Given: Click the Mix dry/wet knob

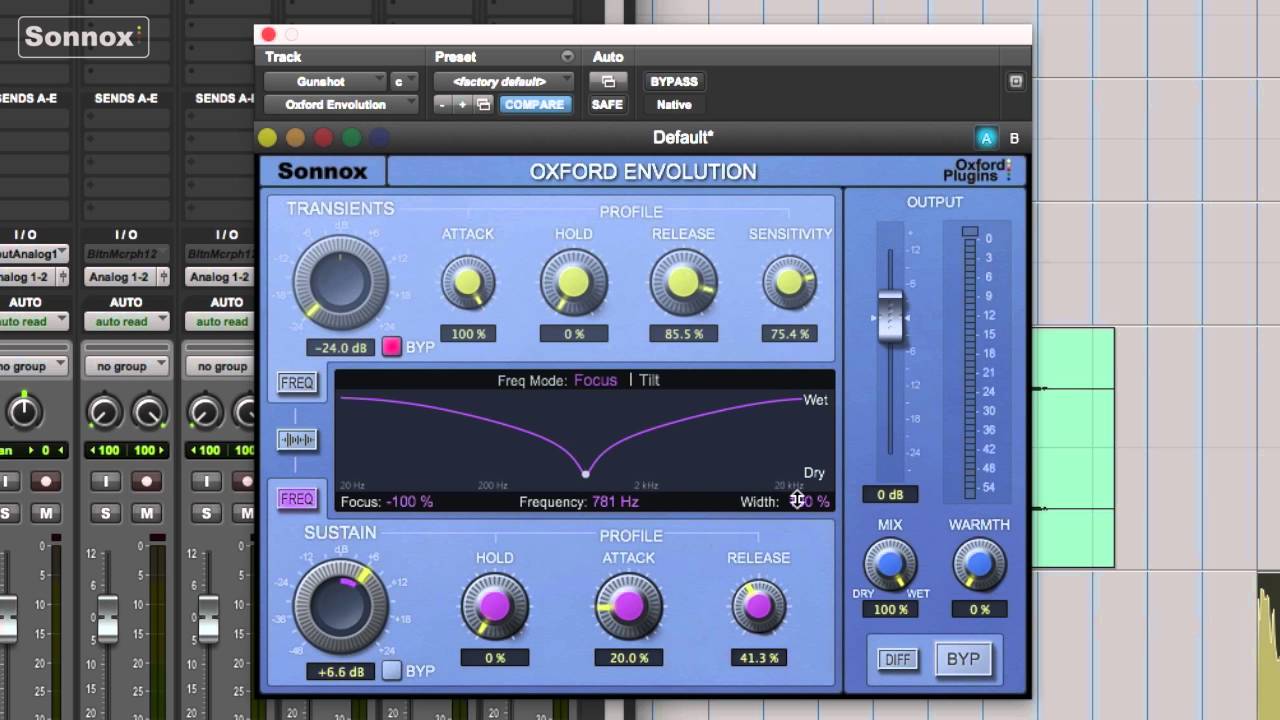Looking at the screenshot, I should click(890, 566).
